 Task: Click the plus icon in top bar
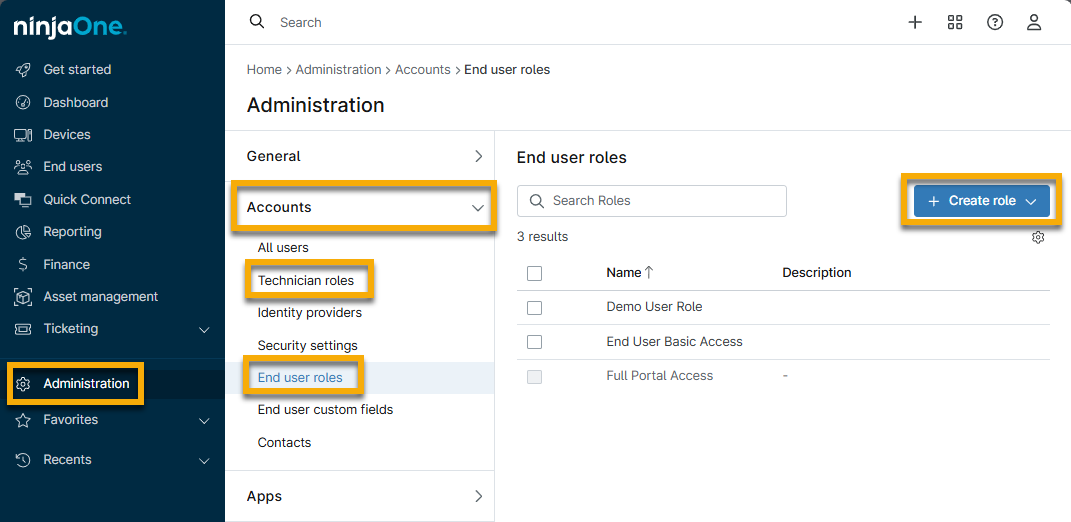(x=914, y=22)
